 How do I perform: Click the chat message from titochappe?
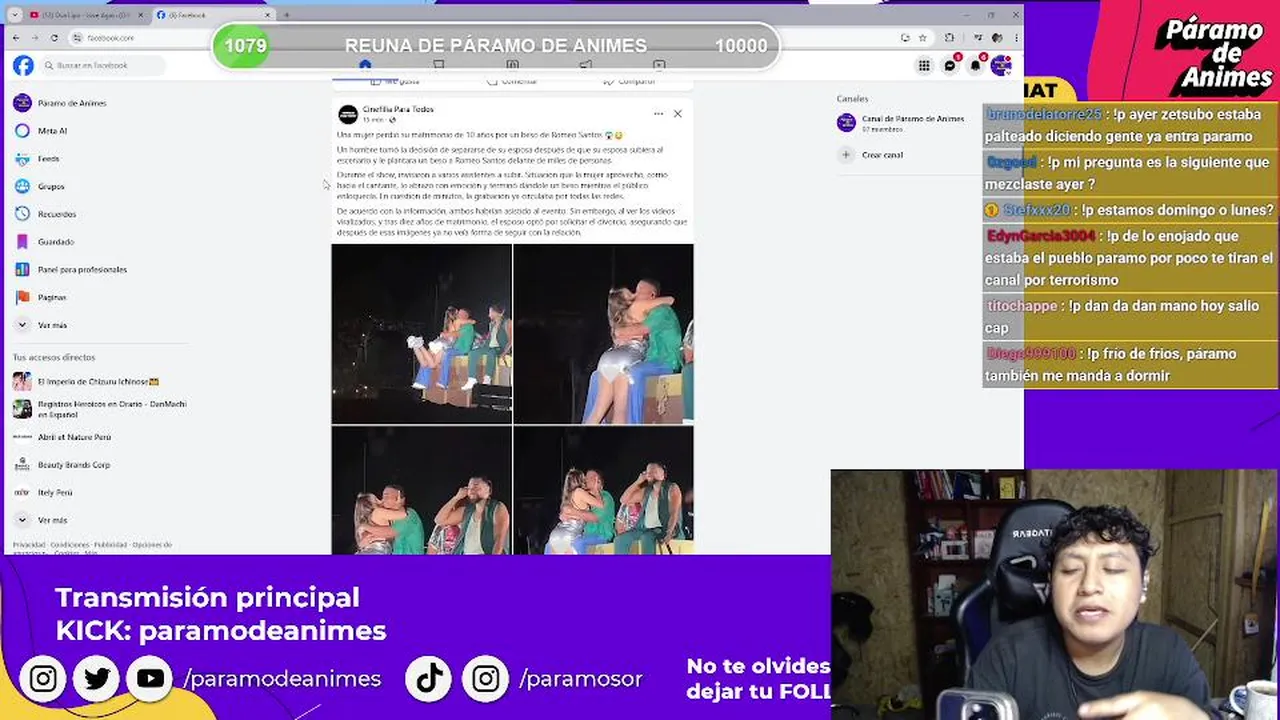[x=1129, y=317]
